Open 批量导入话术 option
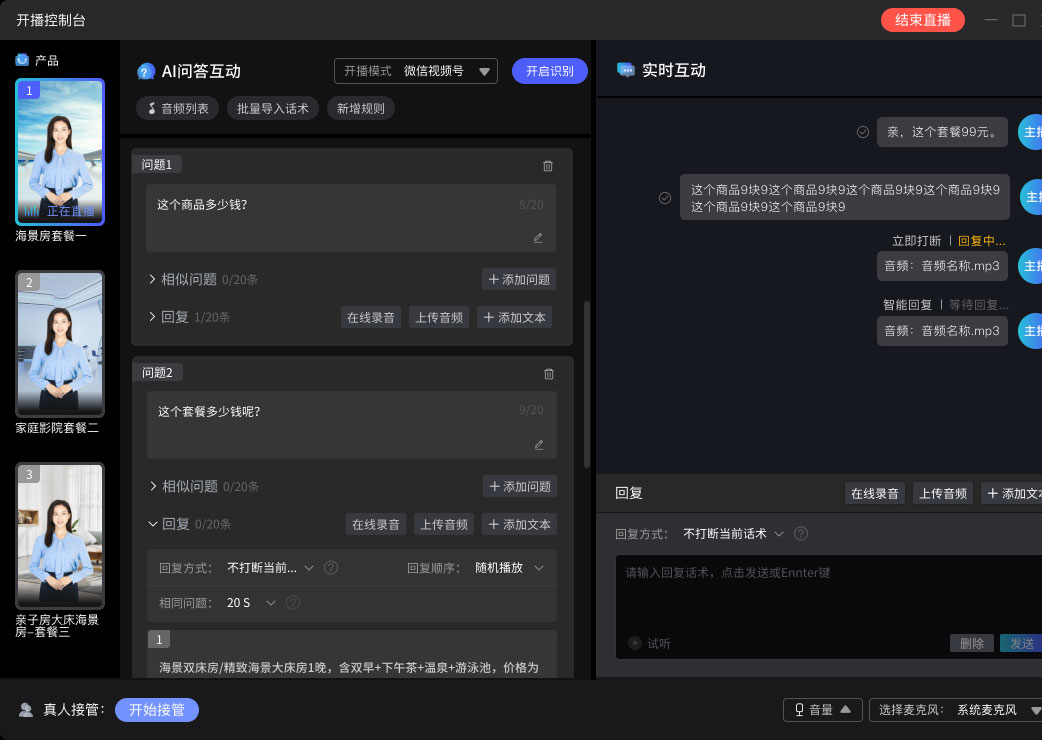 (272, 108)
